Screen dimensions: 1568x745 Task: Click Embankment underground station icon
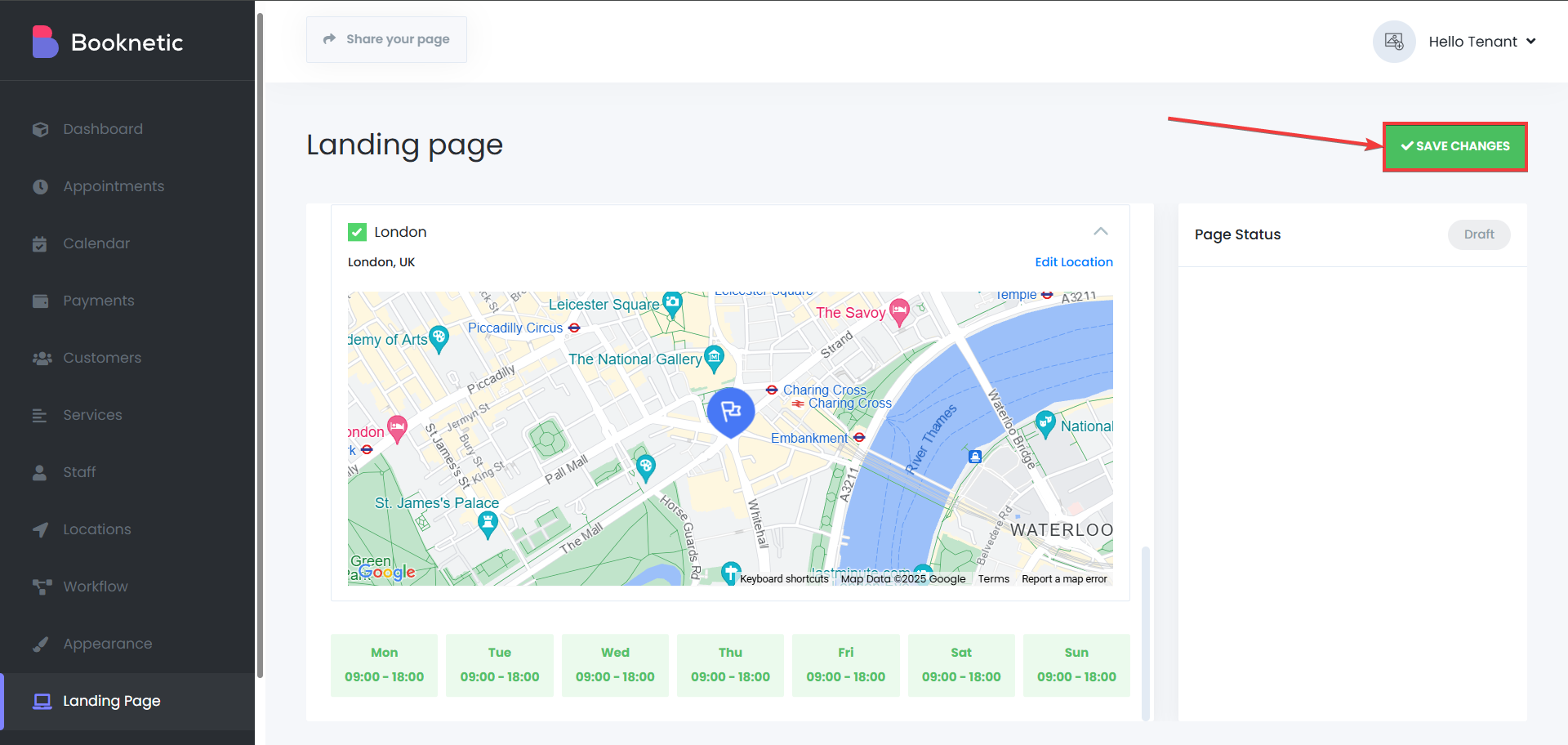859,438
